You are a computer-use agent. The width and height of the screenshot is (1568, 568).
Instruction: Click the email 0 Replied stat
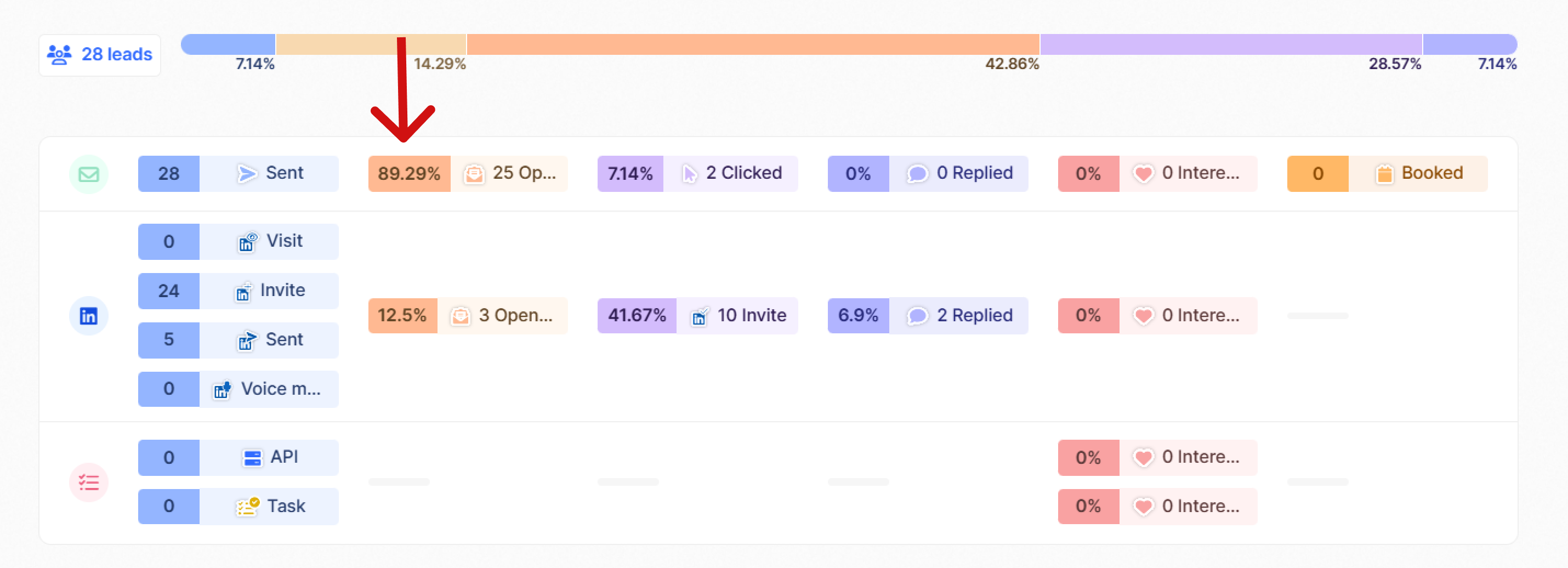927,173
